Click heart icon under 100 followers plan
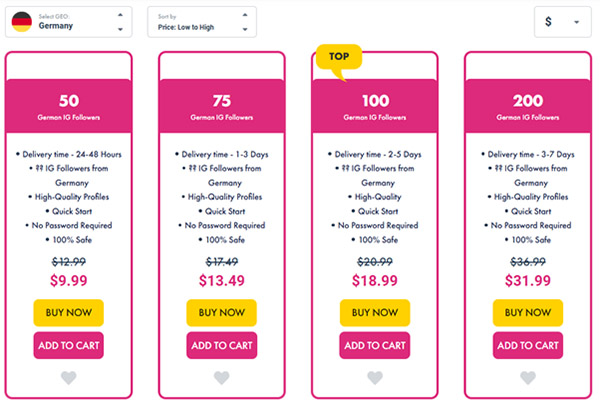The height and width of the screenshot is (406, 600). [x=375, y=378]
